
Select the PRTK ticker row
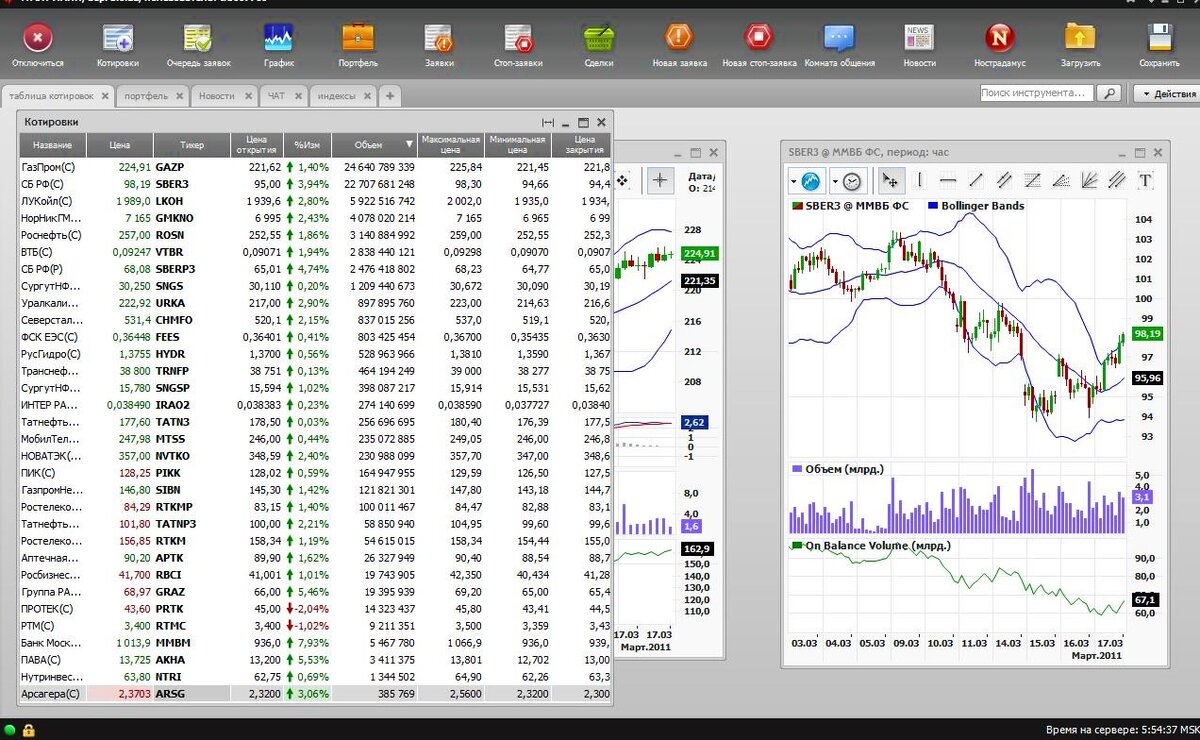point(315,608)
